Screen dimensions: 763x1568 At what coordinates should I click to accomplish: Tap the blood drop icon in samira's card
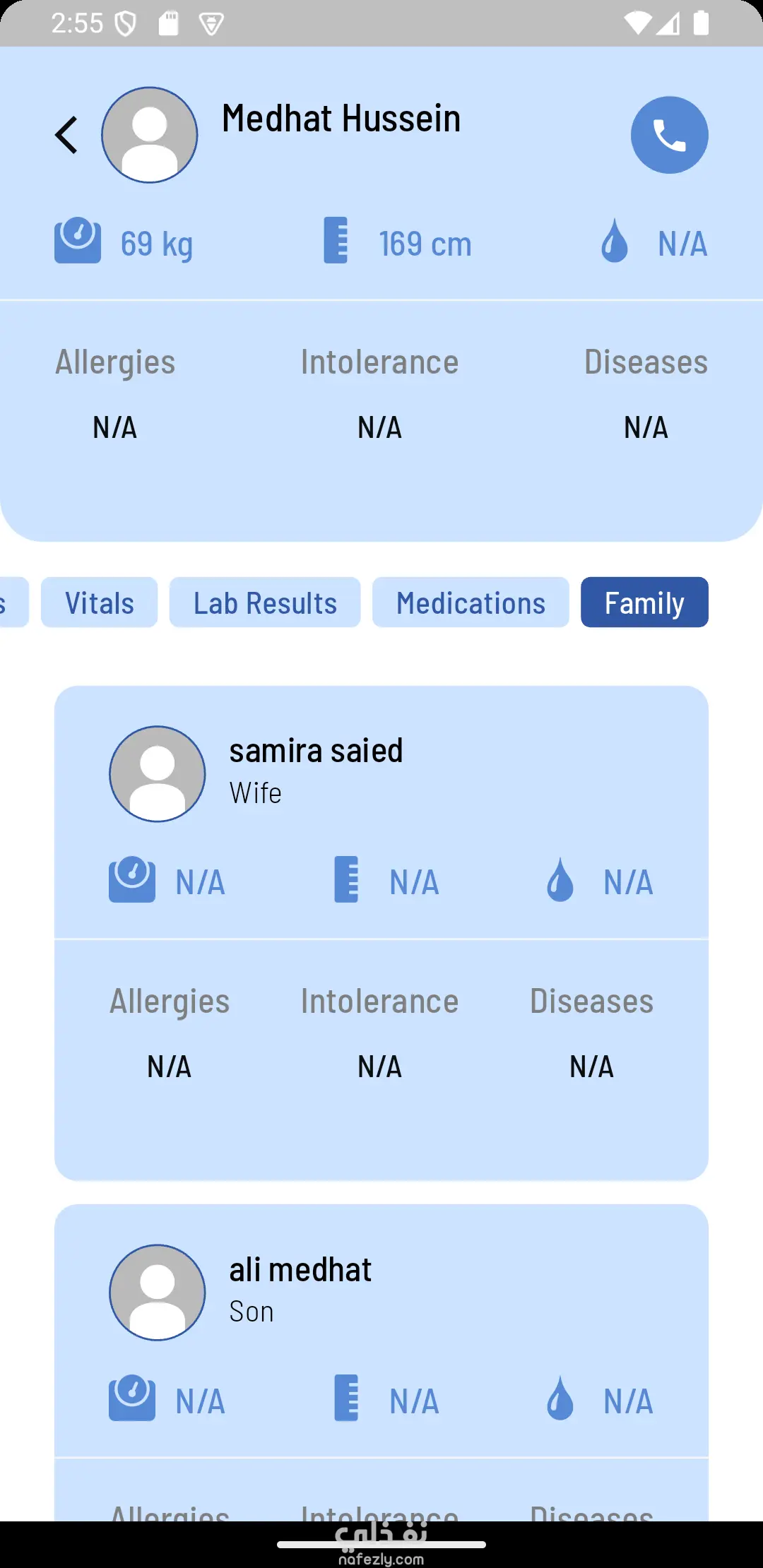(x=560, y=879)
